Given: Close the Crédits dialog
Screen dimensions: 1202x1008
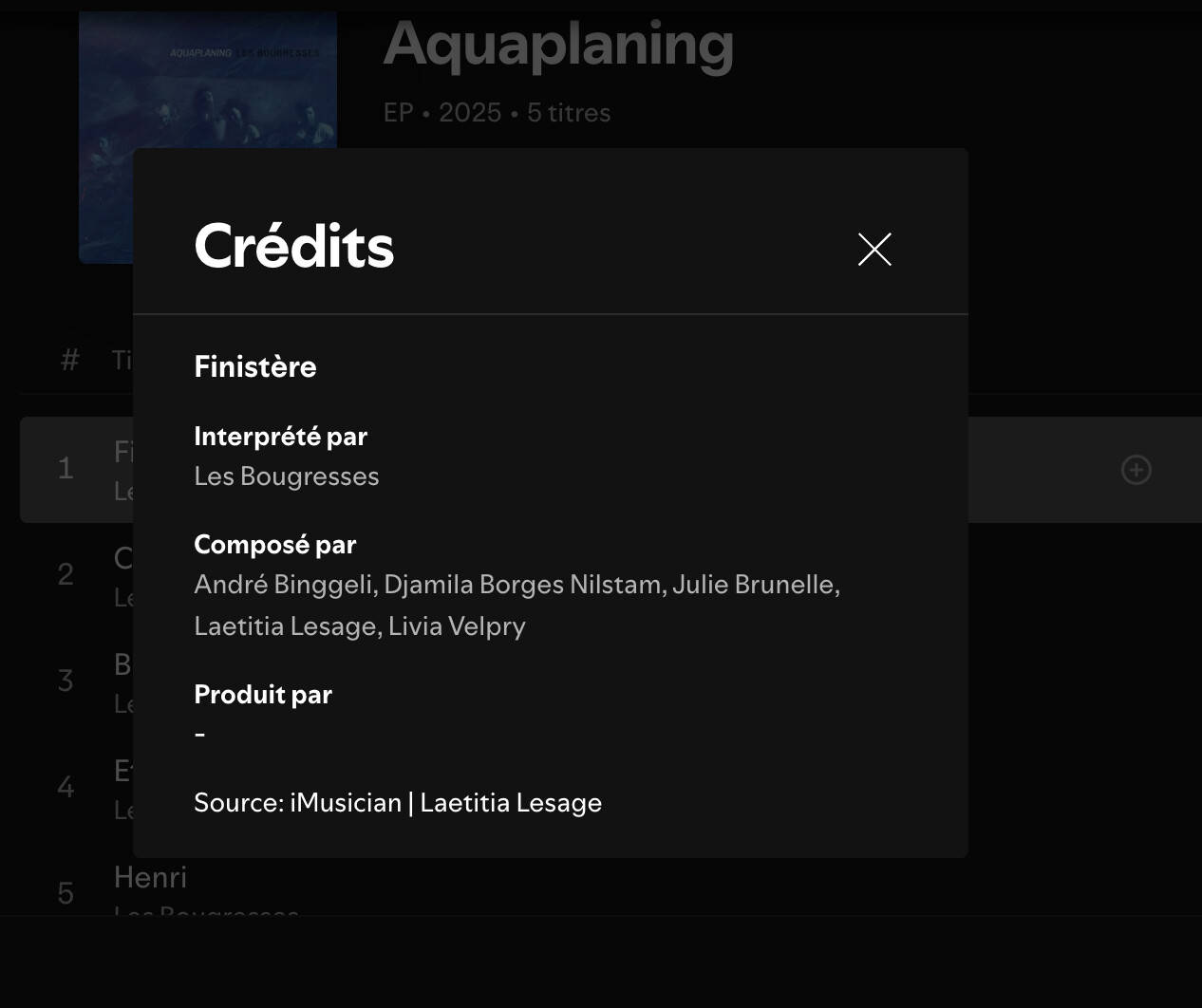Looking at the screenshot, I should pyautogui.click(x=874, y=250).
